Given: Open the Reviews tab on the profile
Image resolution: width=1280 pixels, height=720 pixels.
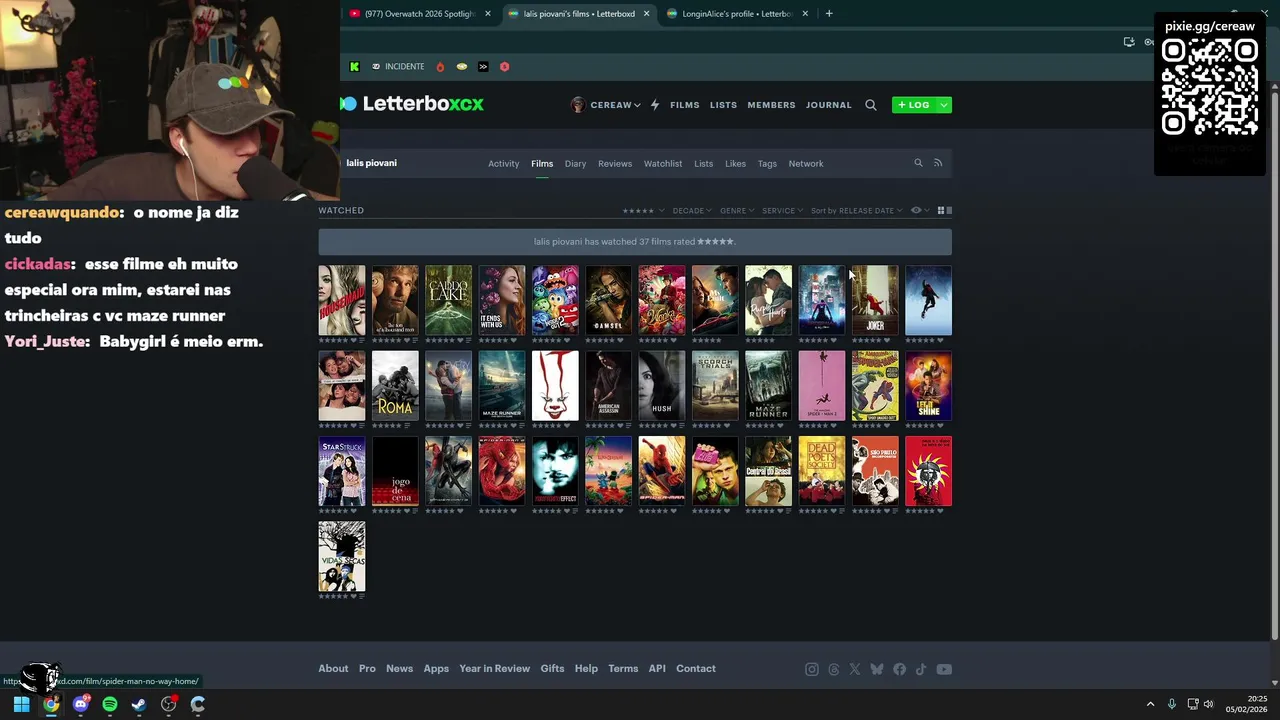Looking at the screenshot, I should [x=615, y=164].
